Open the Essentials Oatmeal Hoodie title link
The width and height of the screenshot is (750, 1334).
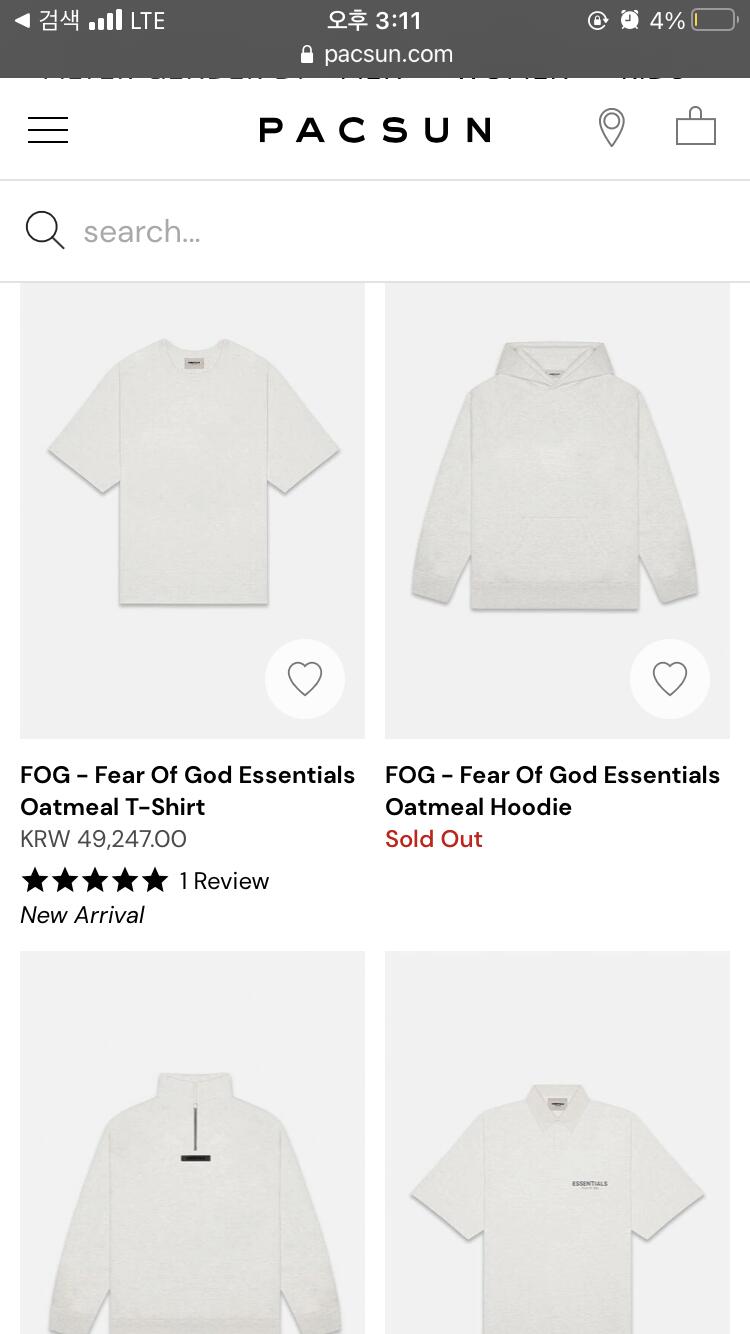coord(552,790)
